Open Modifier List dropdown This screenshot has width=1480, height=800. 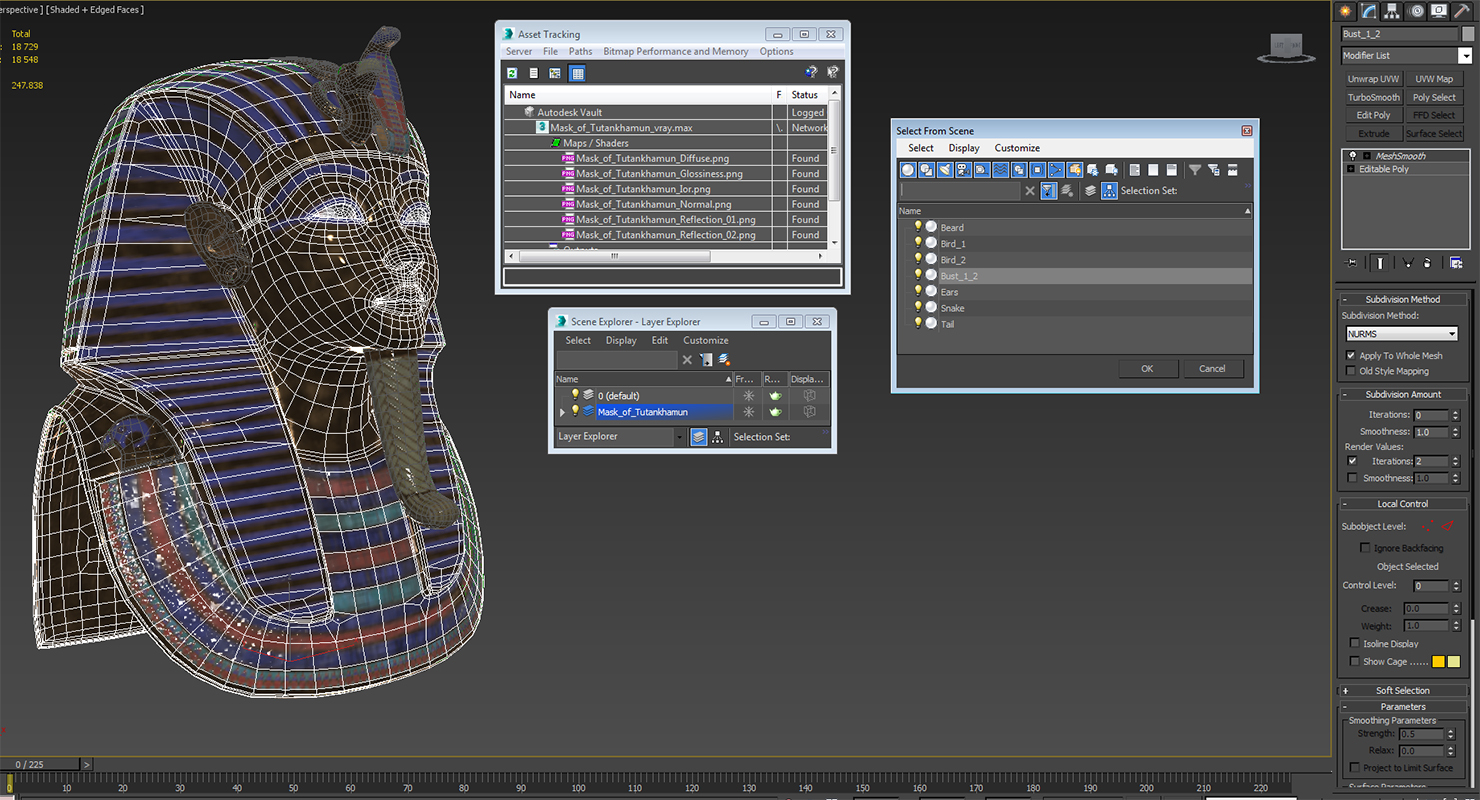pos(1464,56)
